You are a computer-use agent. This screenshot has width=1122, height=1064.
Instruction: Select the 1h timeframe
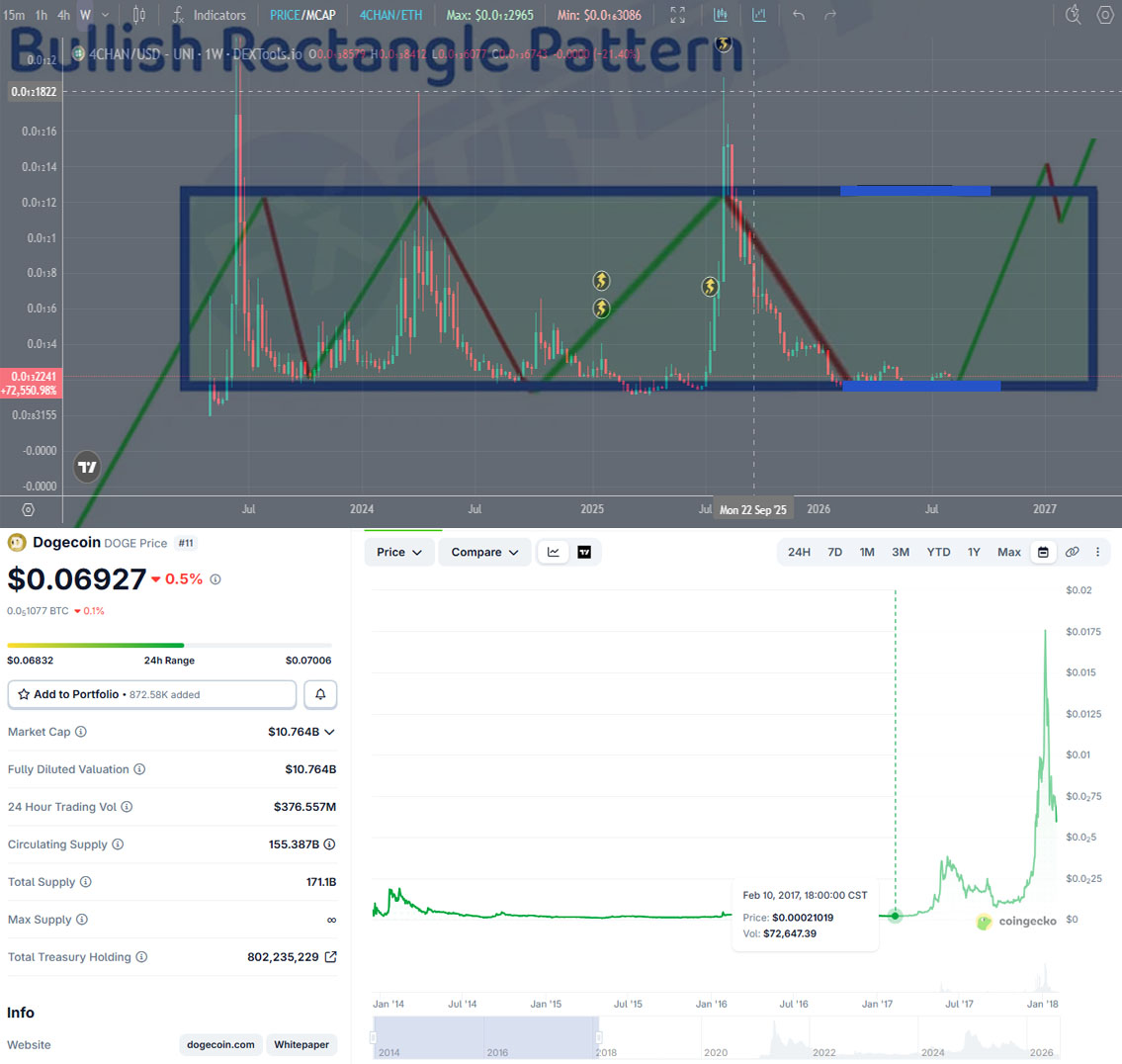coord(42,15)
